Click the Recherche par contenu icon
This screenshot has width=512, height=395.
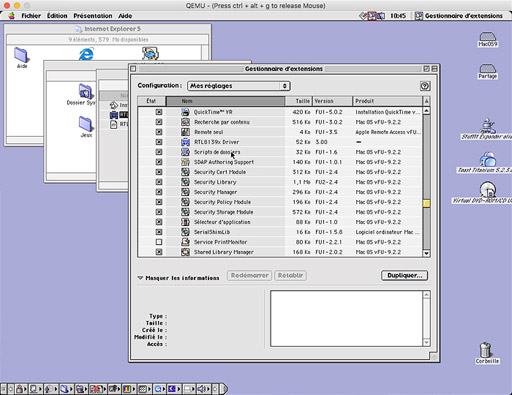(185, 122)
